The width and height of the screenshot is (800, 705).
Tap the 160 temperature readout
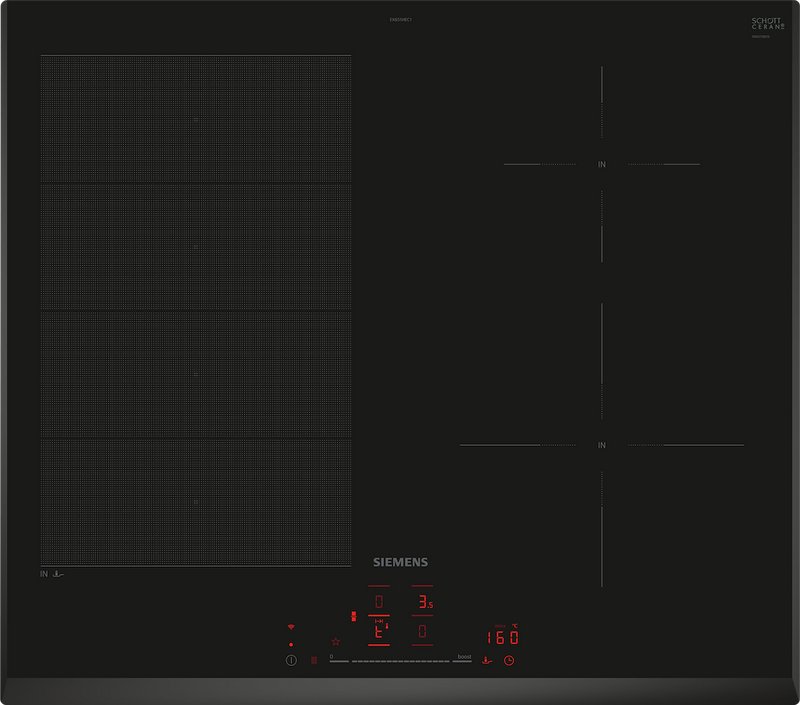501,637
